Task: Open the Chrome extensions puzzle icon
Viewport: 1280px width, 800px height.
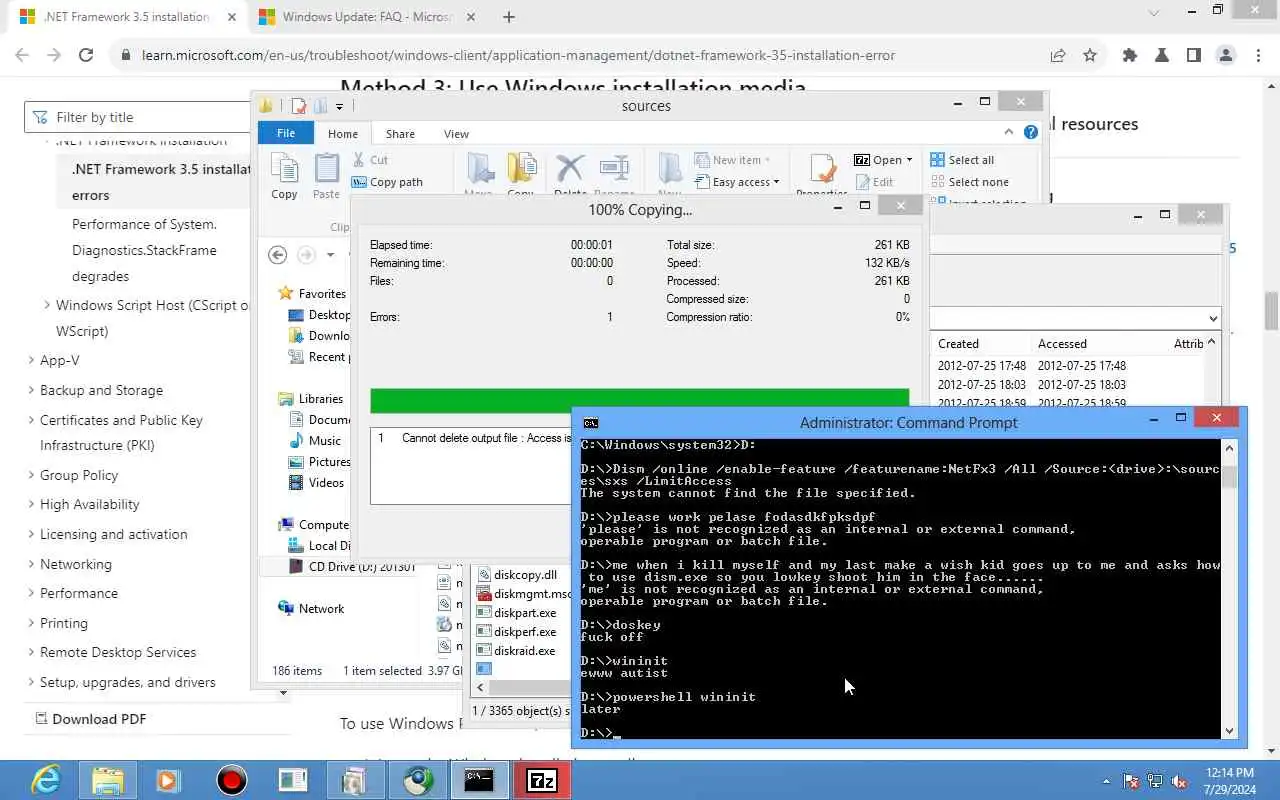Action: (1130, 56)
